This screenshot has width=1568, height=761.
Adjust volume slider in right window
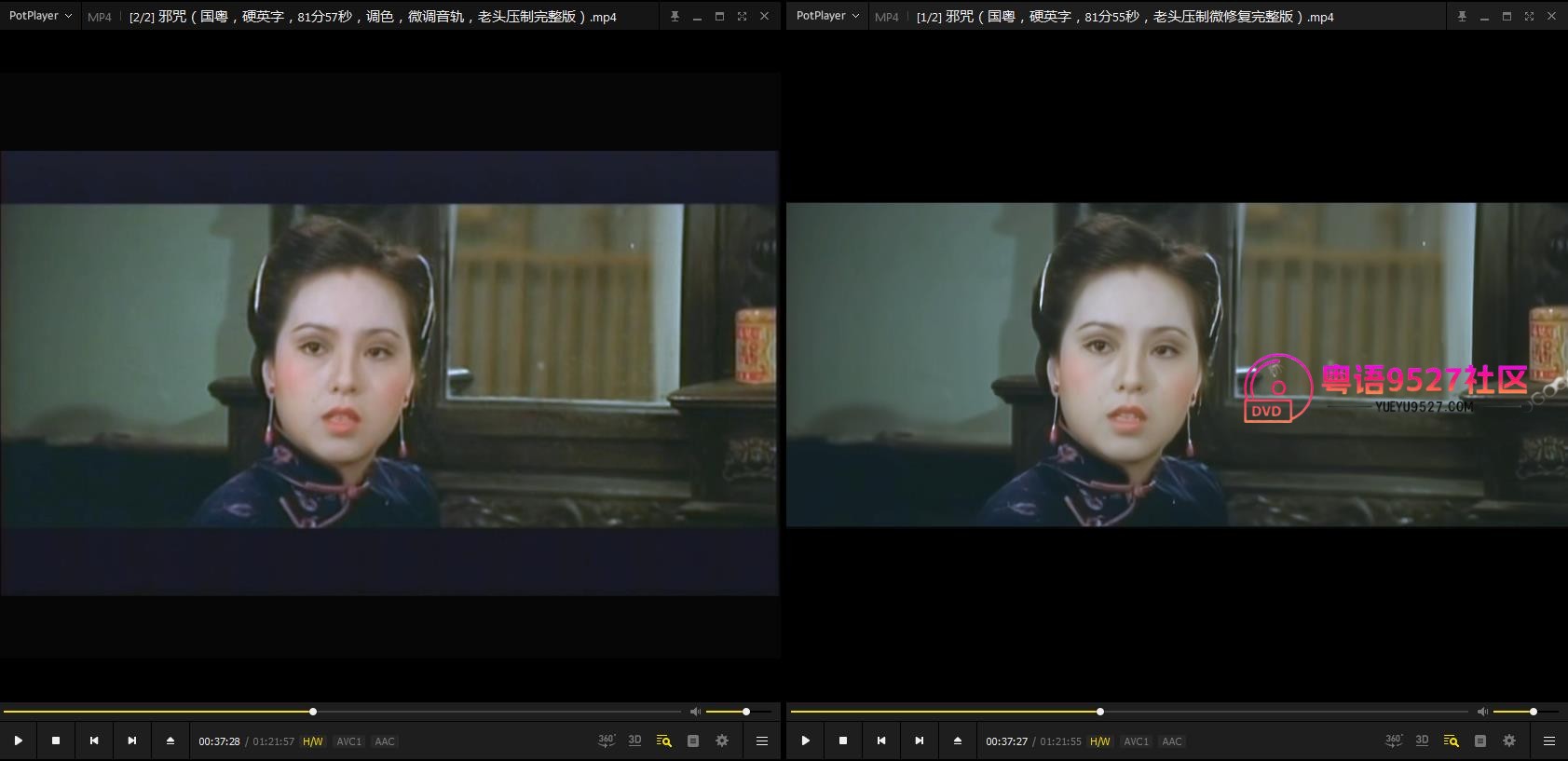click(x=1526, y=712)
